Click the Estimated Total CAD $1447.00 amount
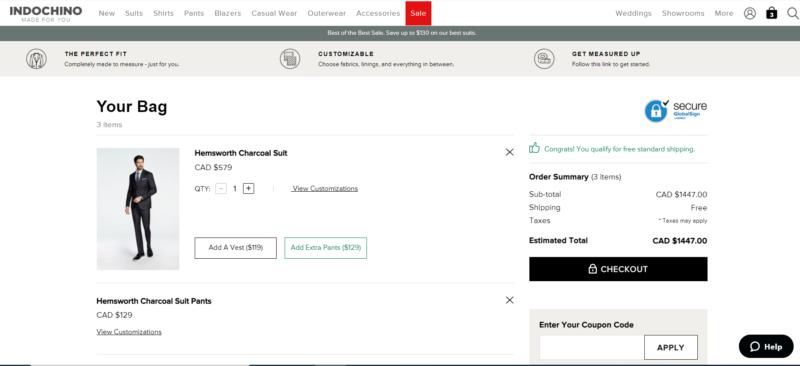Image resolution: width=800 pixels, height=366 pixels. tap(680, 241)
